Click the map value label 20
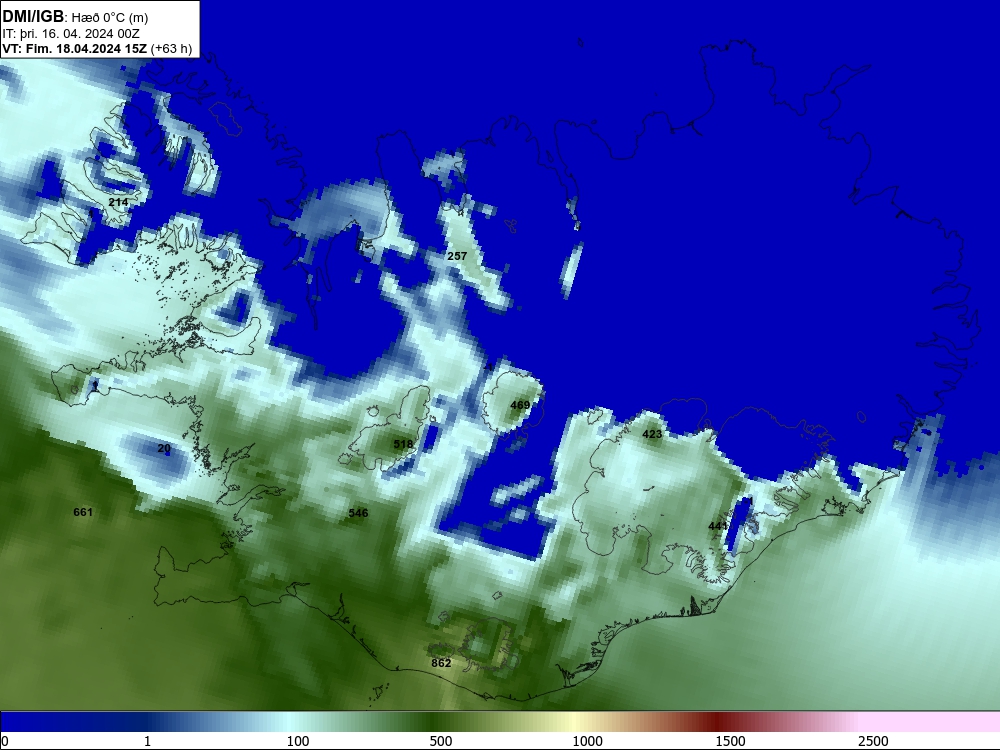The image size is (1000, 750). click(164, 448)
